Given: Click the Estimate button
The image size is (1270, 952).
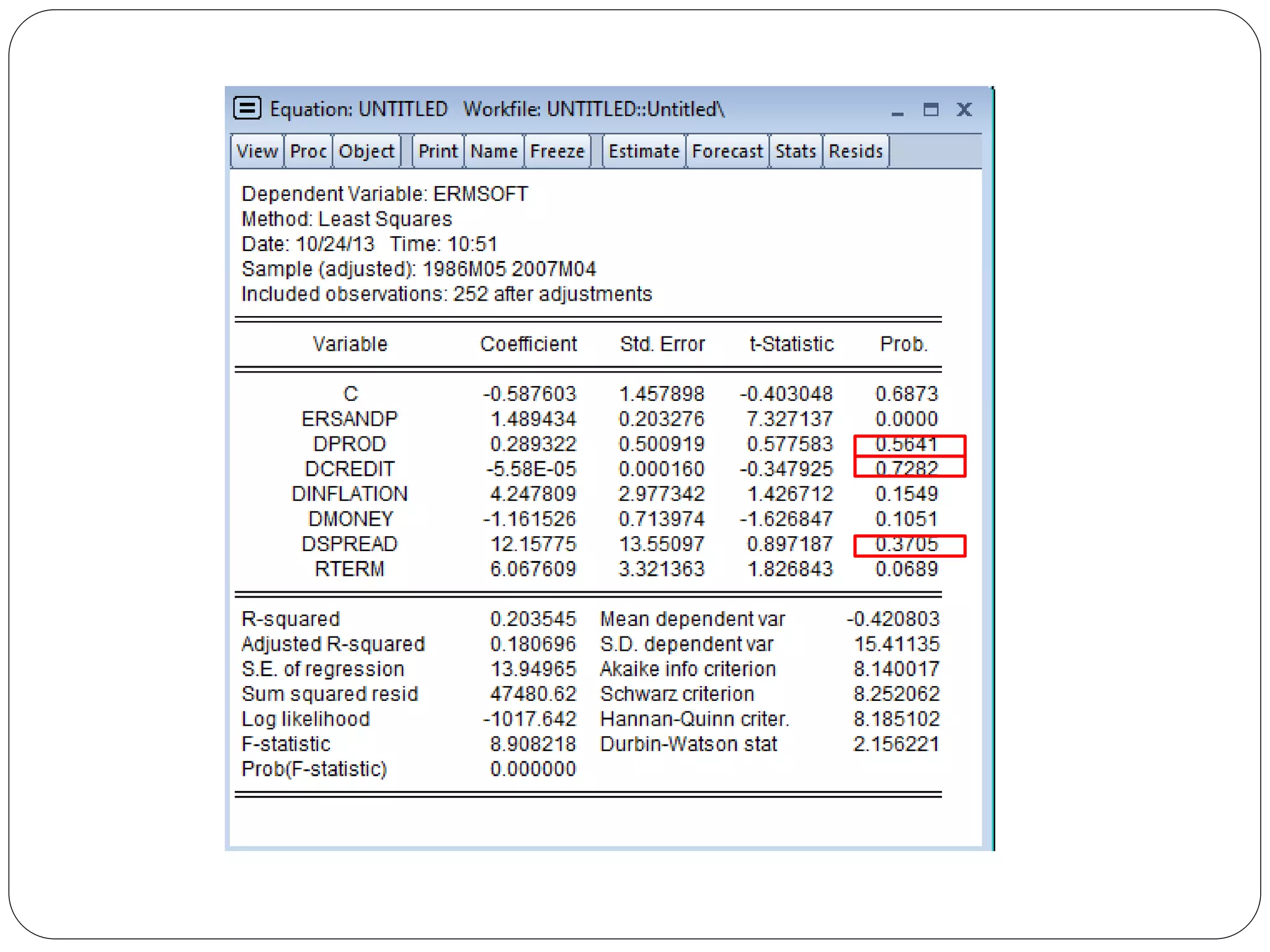Looking at the screenshot, I should [644, 151].
